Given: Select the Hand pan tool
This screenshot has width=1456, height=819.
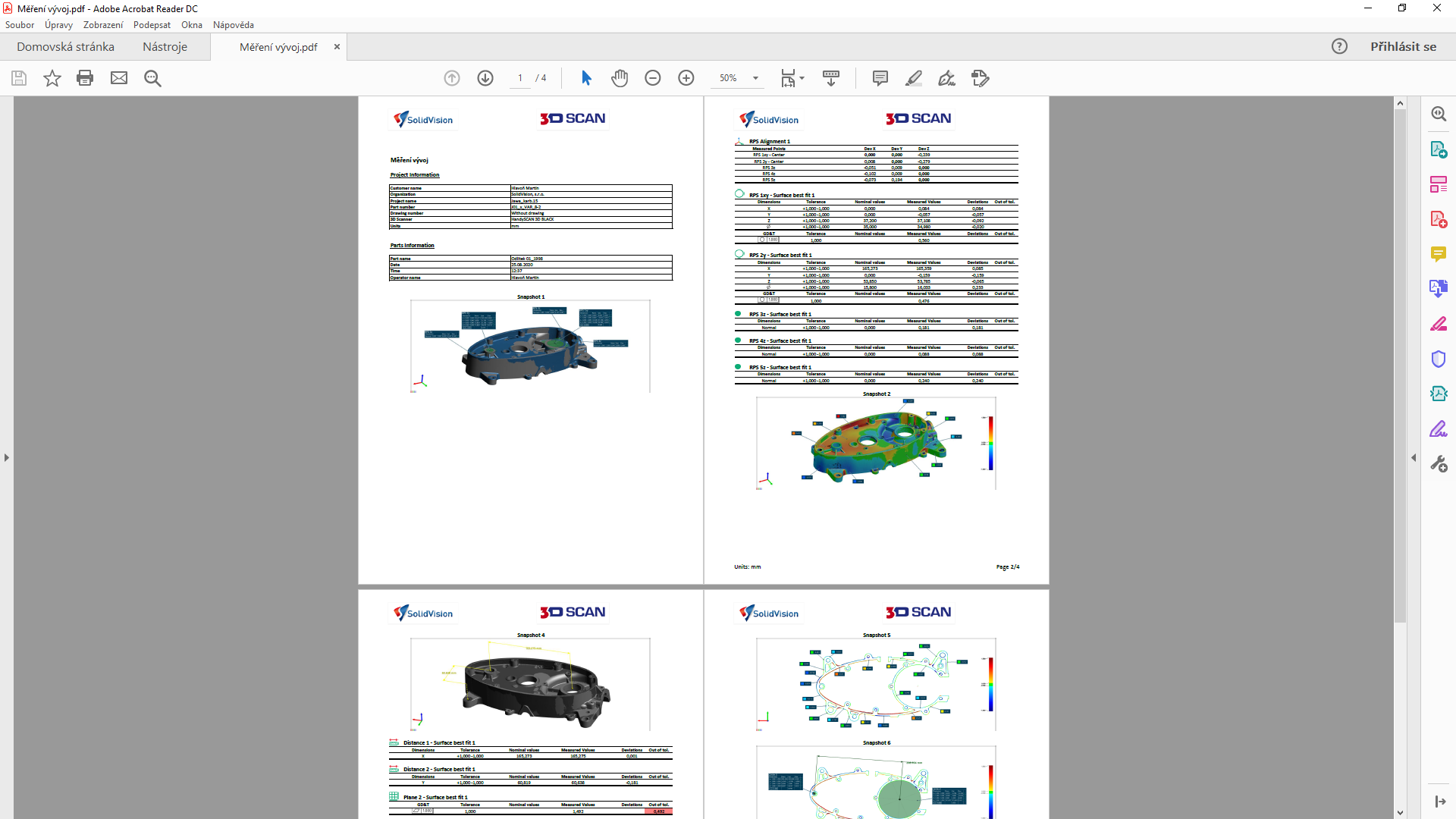Looking at the screenshot, I should coord(620,78).
